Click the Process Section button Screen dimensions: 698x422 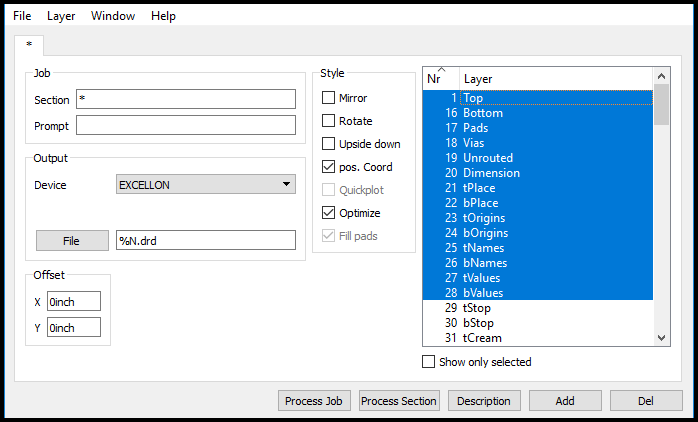point(399,401)
